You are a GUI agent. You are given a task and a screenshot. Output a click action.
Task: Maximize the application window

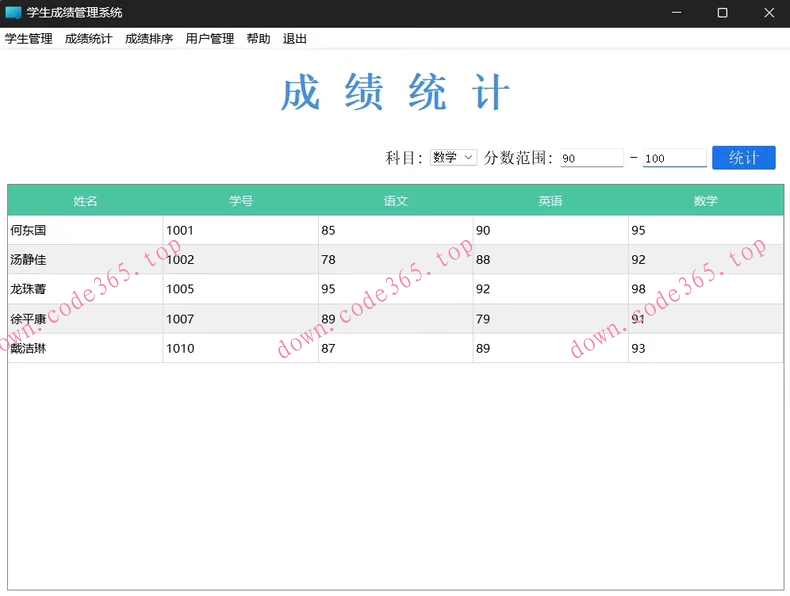pos(722,13)
